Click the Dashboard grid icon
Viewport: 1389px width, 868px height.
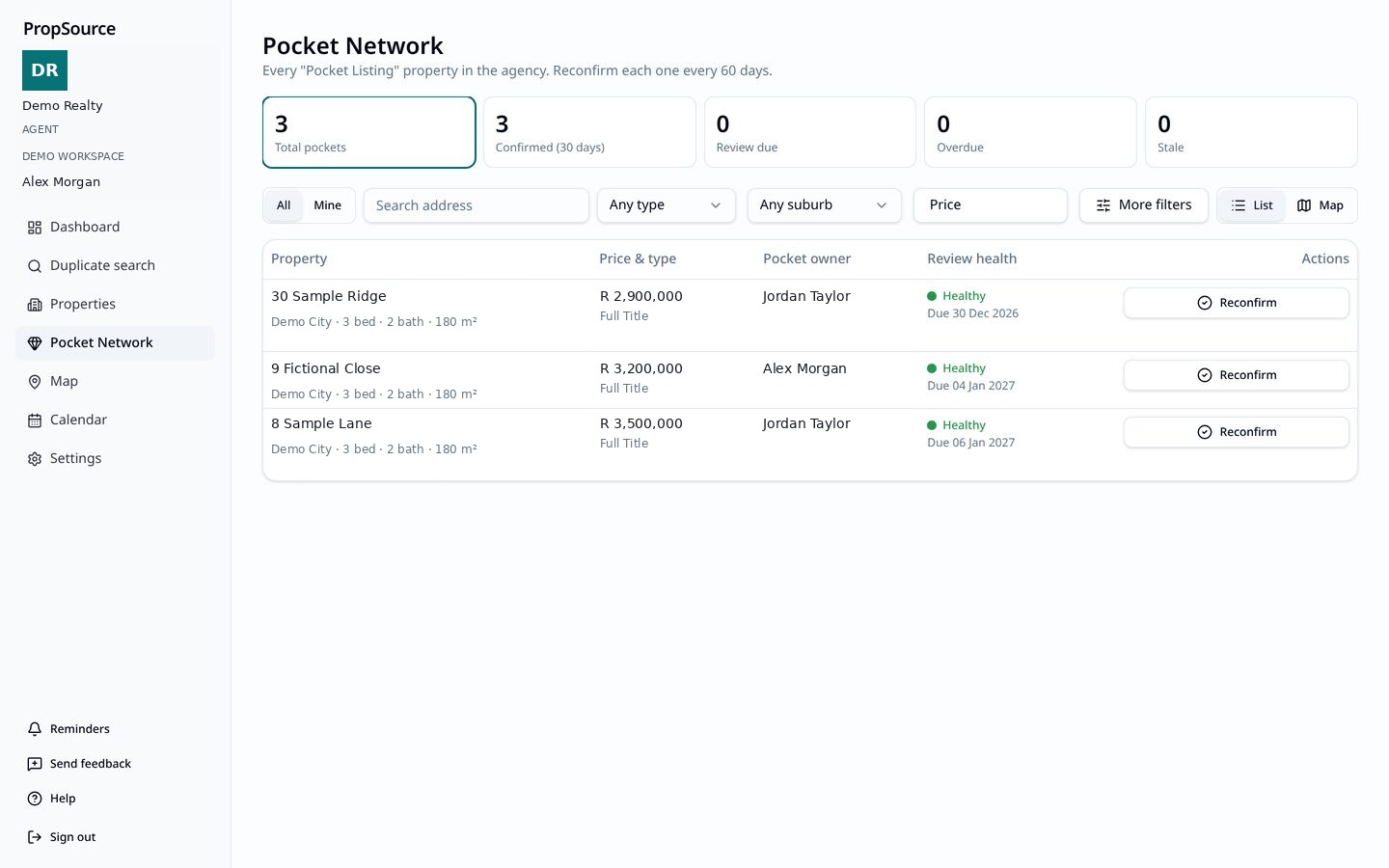click(35, 228)
